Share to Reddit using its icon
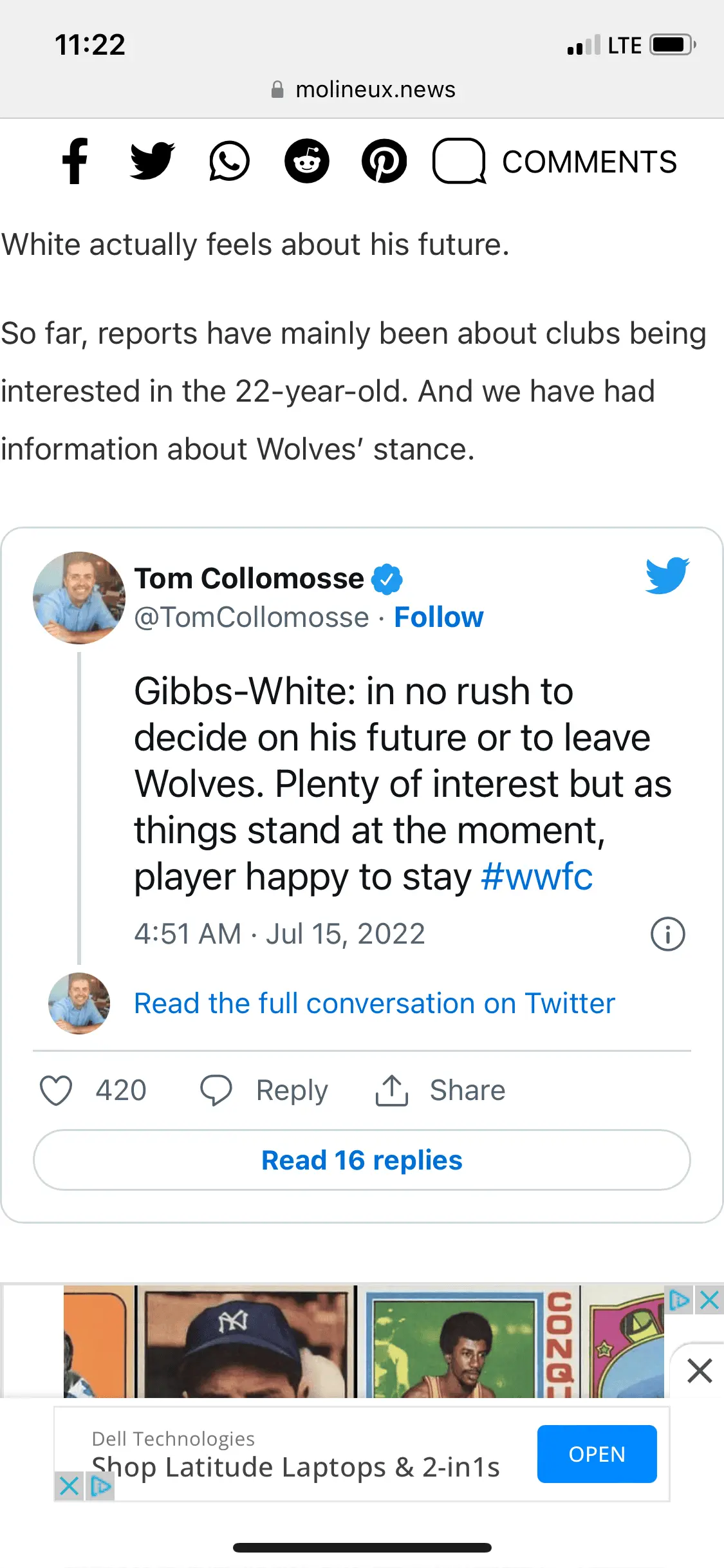 pyautogui.click(x=307, y=161)
